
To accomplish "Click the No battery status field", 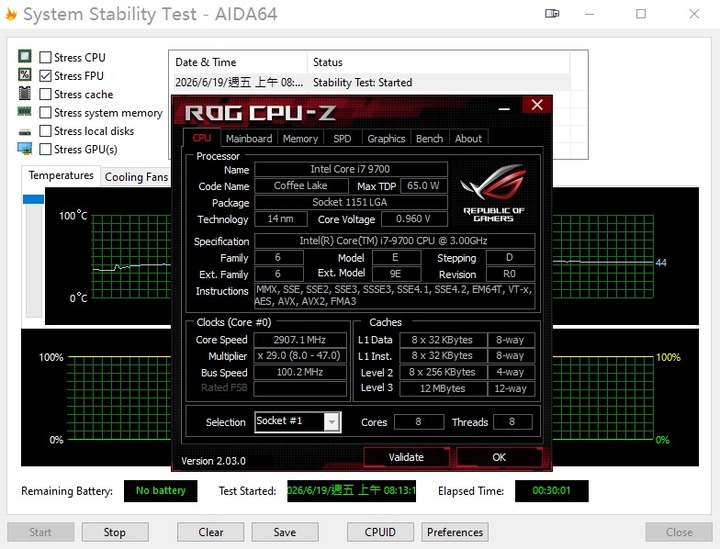I will pos(161,491).
